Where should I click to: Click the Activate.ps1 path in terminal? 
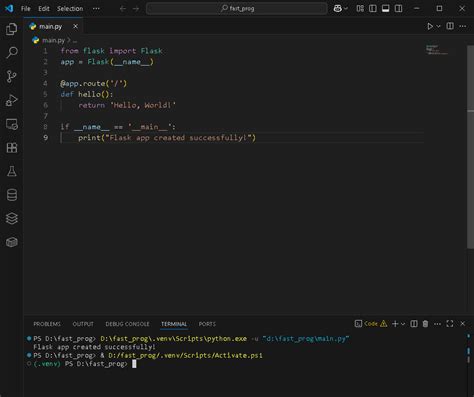(185, 355)
